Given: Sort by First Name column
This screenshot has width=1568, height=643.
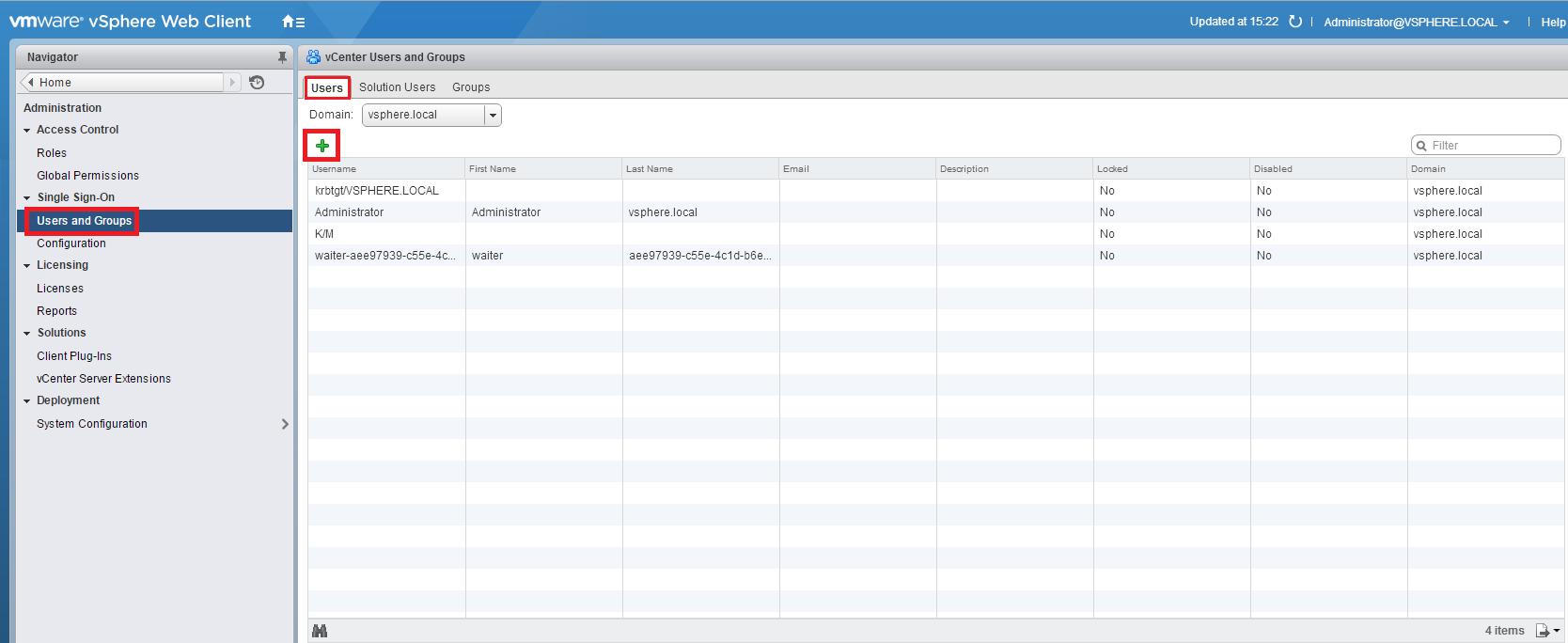Looking at the screenshot, I should (x=543, y=169).
